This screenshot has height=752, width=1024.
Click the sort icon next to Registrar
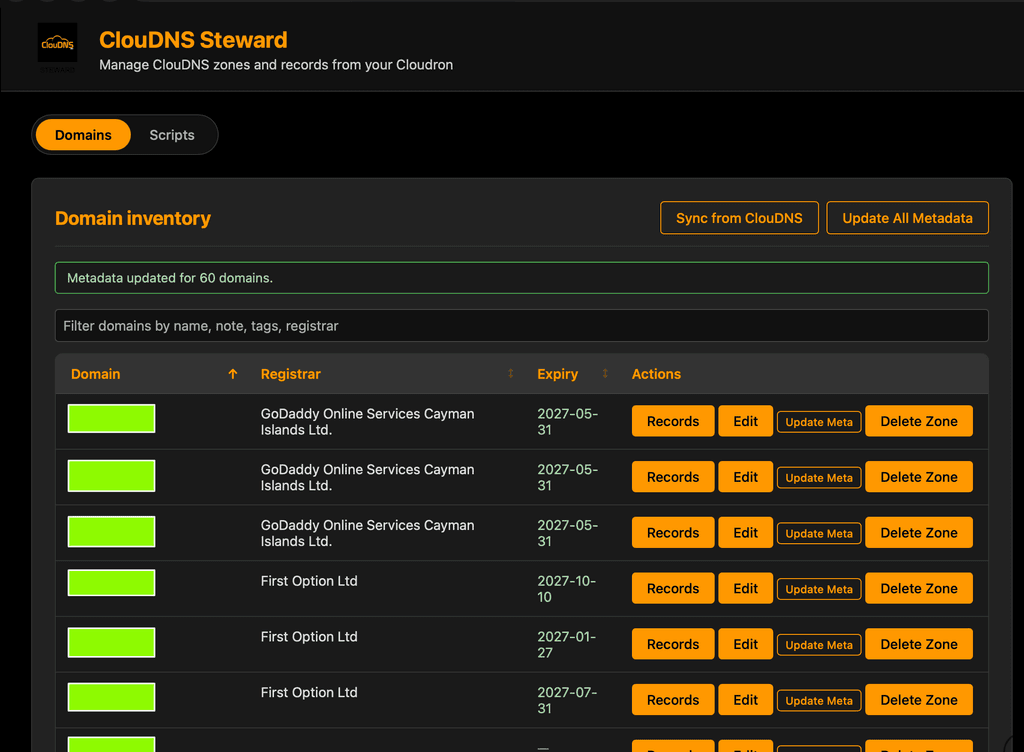pyautogui.click(x=509, y=373)
